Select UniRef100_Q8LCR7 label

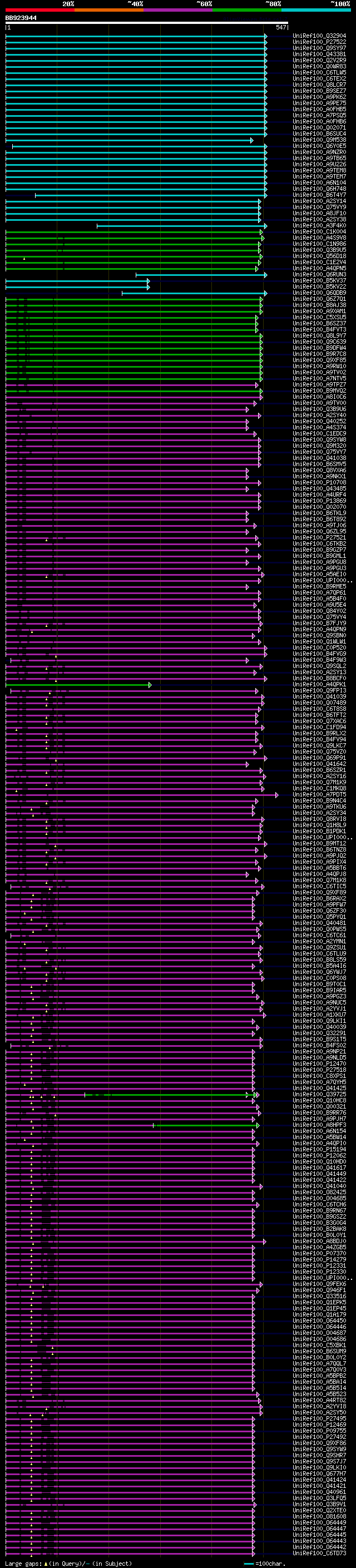click(319, 85)
